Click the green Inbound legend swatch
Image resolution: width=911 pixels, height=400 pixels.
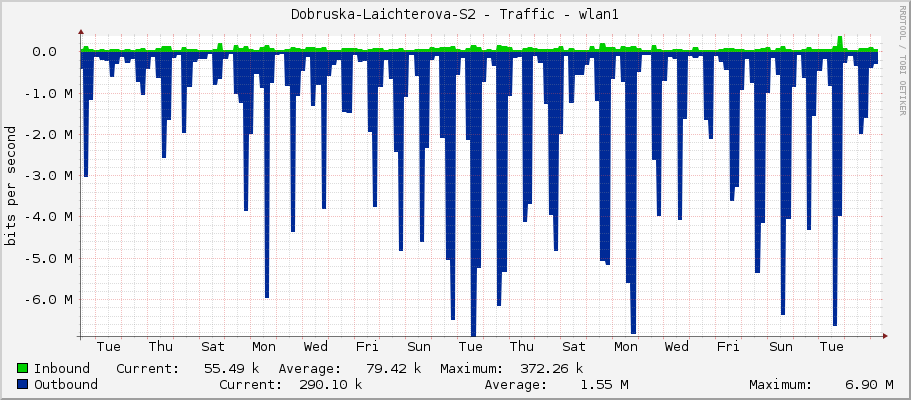[23, 368]
